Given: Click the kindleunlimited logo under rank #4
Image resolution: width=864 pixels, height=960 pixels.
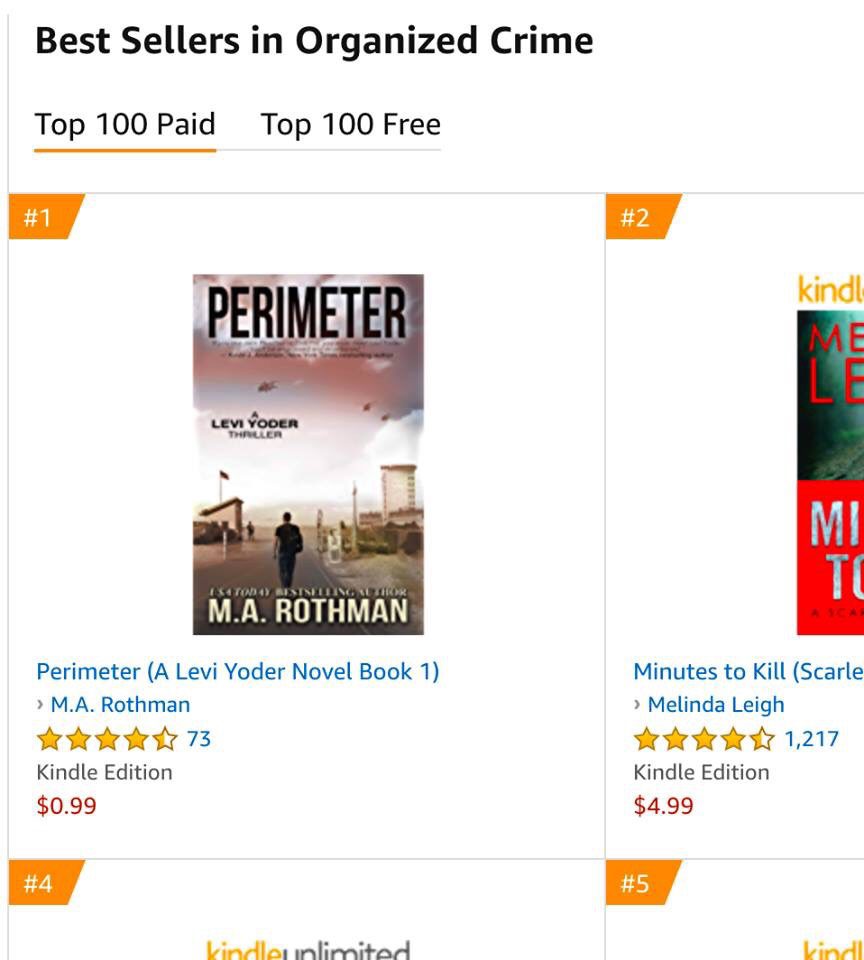Looking at the screenshot, I should click(x=307, y=950).
